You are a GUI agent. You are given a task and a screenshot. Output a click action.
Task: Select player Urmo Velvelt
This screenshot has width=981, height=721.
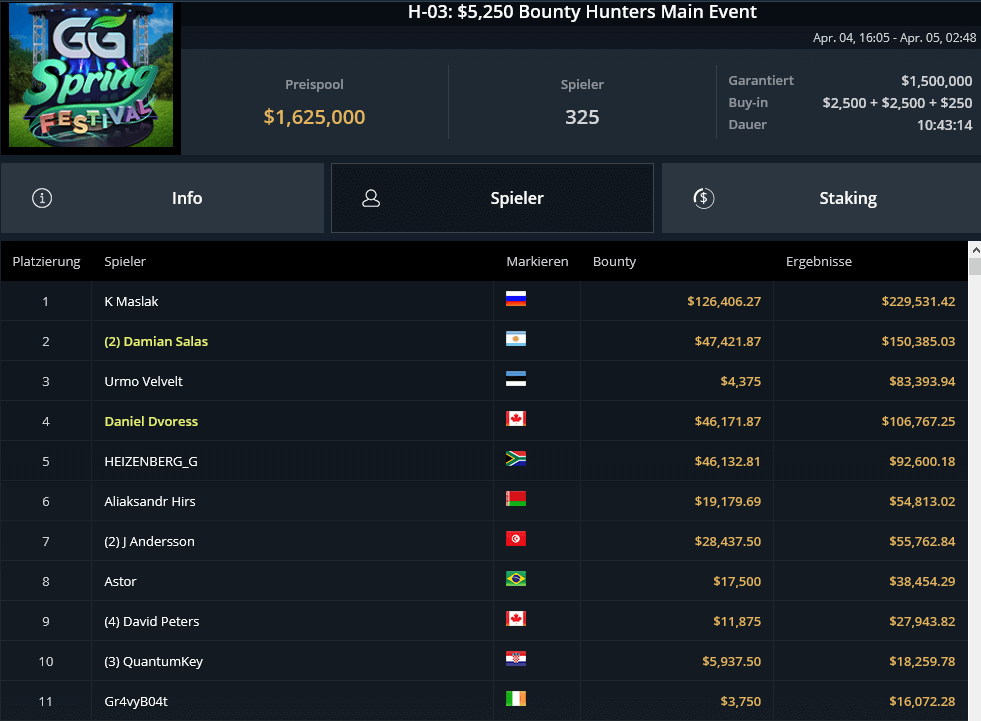tap(144, 382)
